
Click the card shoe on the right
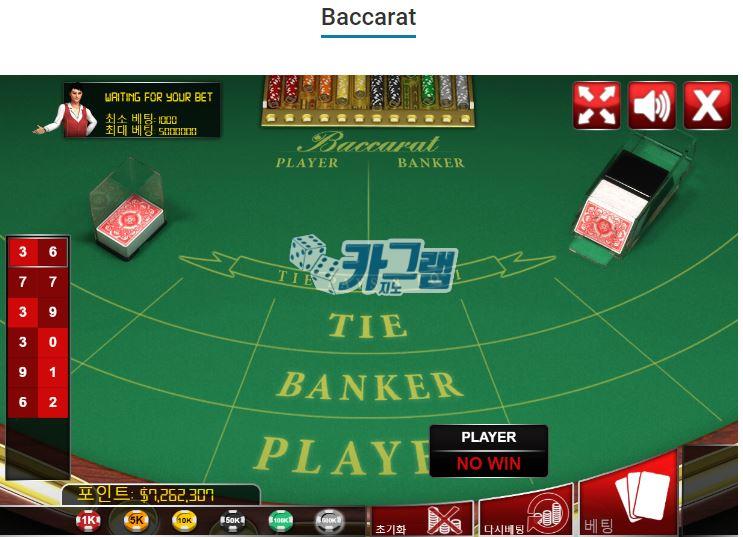point(628,199)
